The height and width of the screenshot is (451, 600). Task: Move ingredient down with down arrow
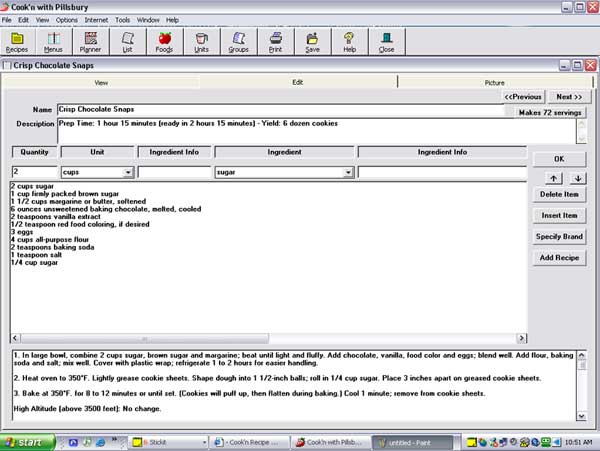tap(578, 178)
